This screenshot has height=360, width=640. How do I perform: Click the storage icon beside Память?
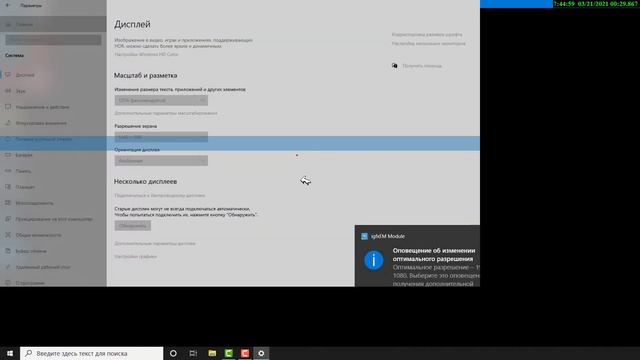coord(8,171)
